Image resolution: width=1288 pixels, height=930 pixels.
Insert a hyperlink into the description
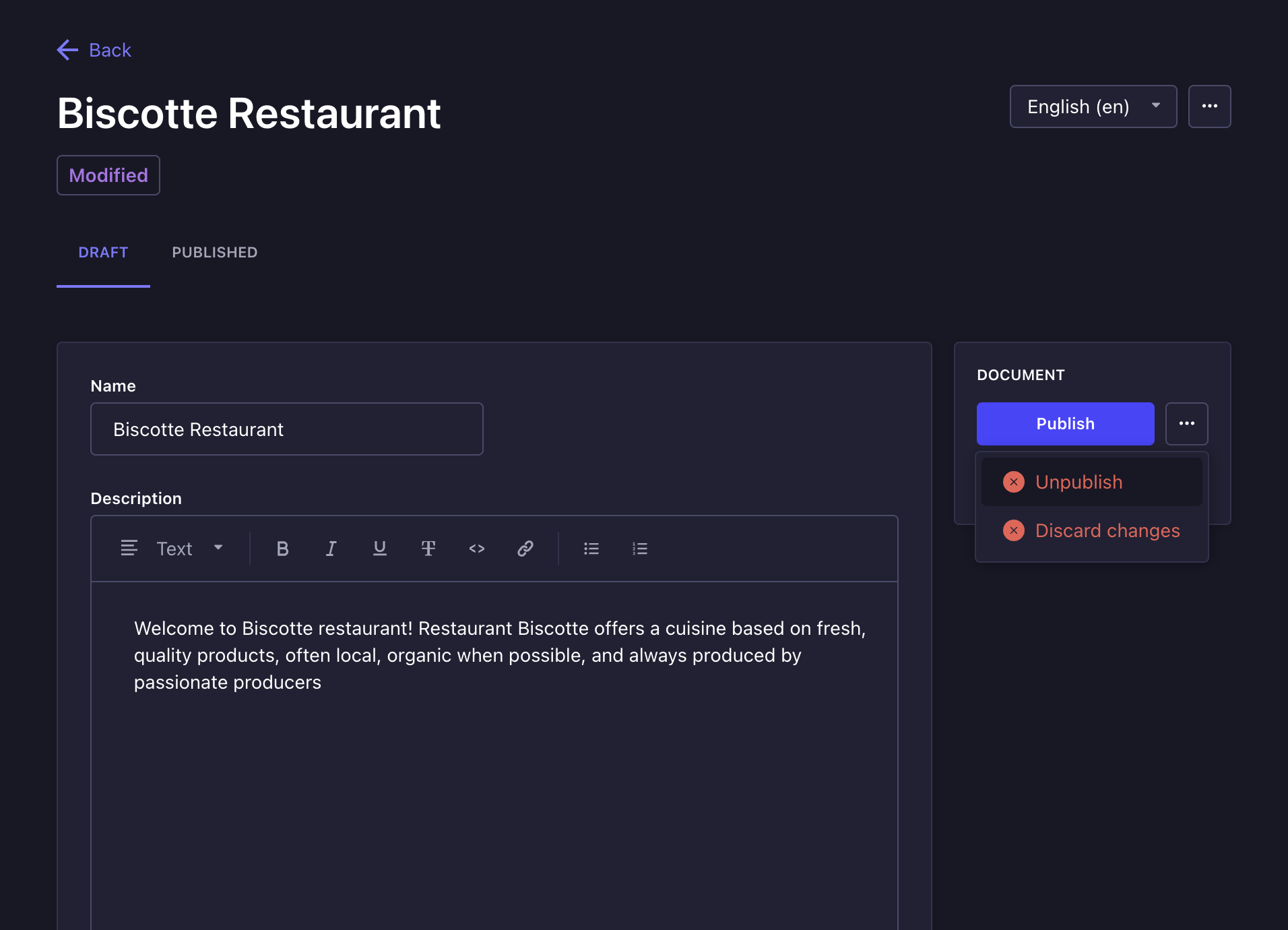[x=525, y=549]
